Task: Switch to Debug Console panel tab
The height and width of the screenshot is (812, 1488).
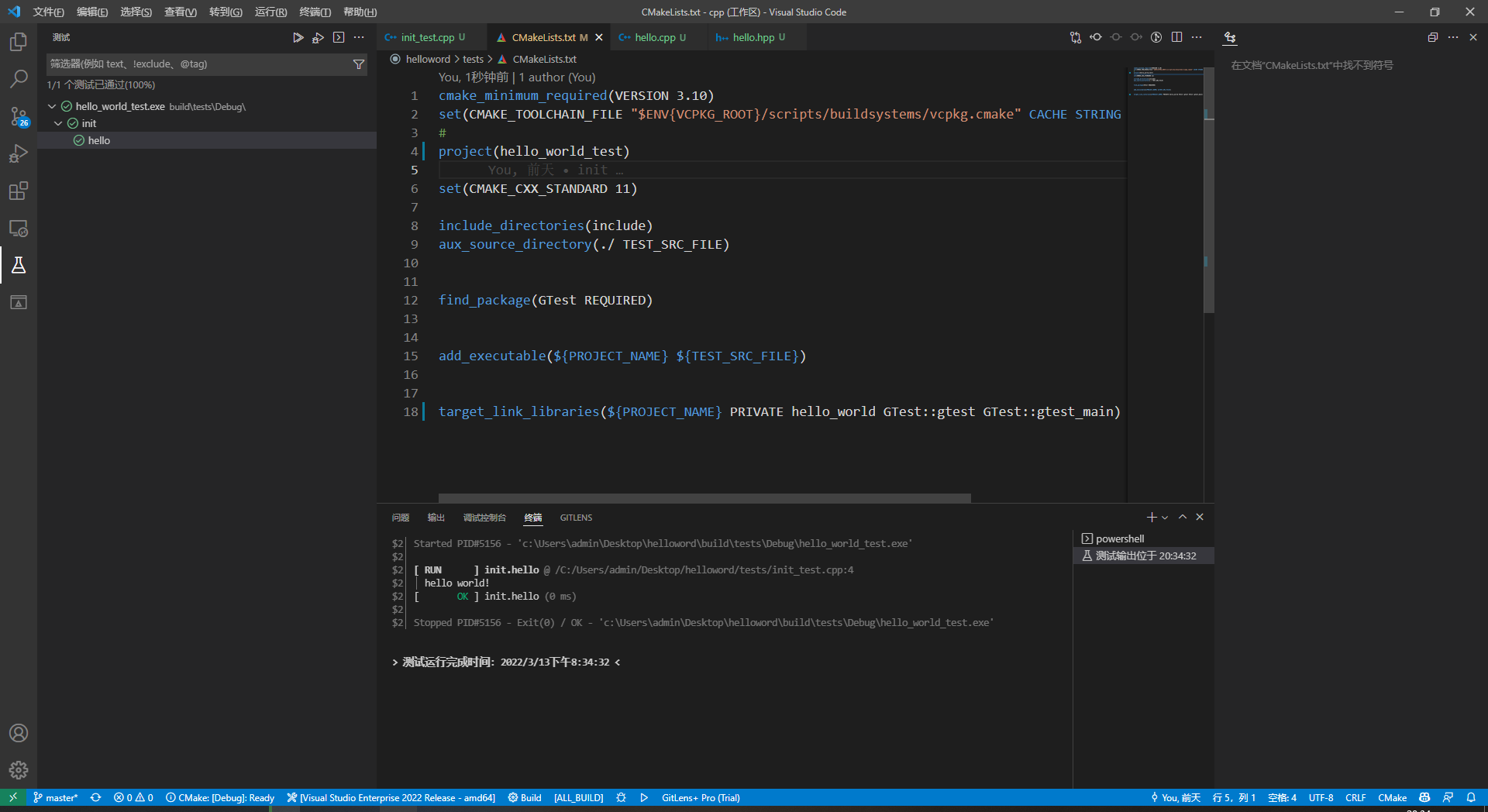Action: click(484, 518)
